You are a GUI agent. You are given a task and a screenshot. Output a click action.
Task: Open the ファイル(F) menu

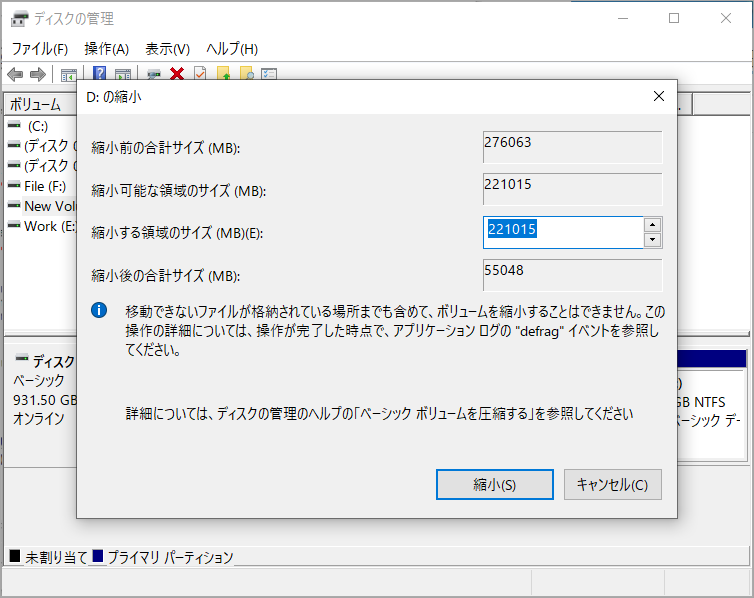click(x=39, y=48)
